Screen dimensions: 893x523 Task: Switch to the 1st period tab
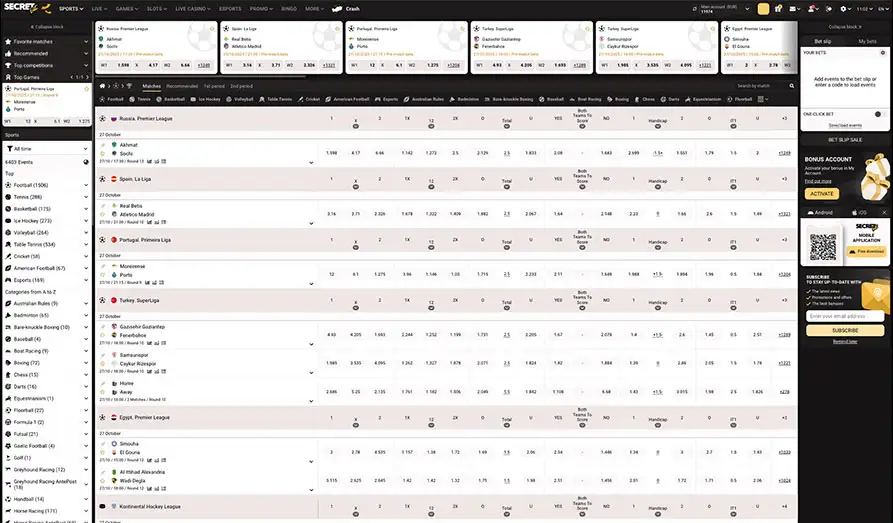214,86
